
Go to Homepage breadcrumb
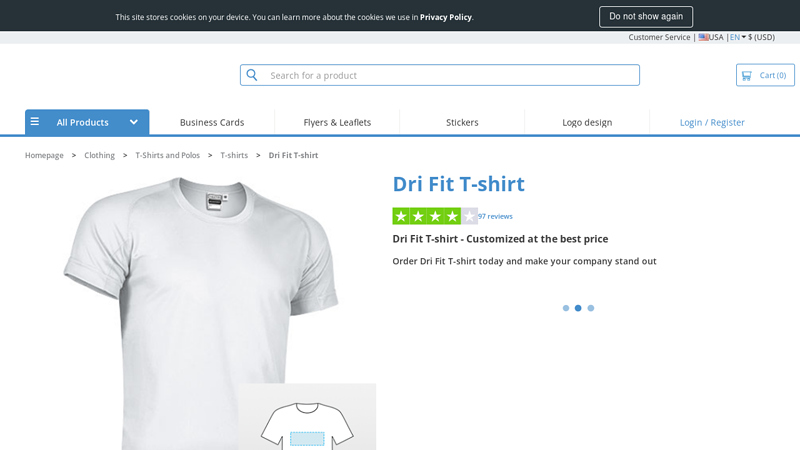pos(44,155)
